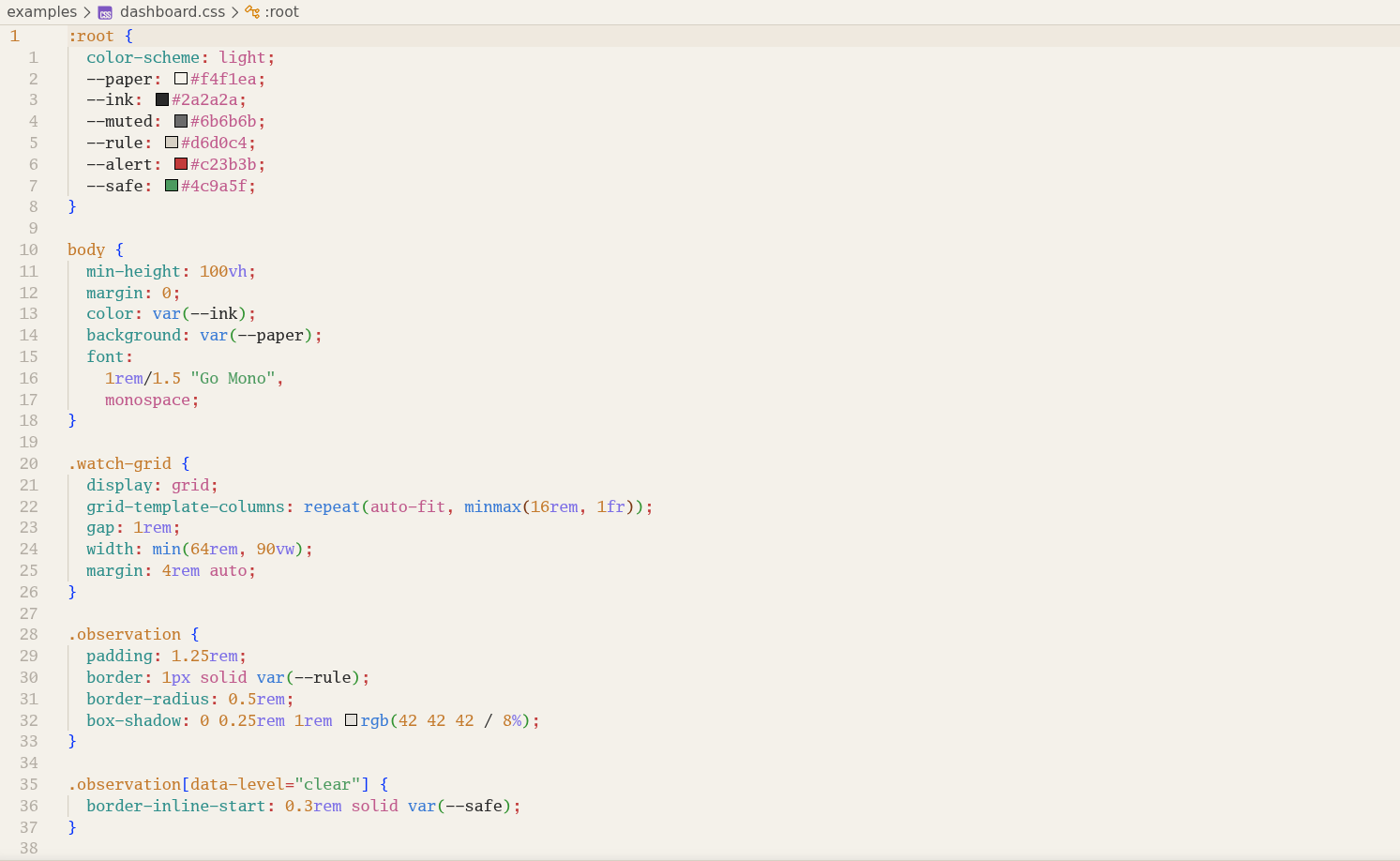1400x861 pixels.
Task: Click the 'repeat' function name
Action: coord(332,506)
